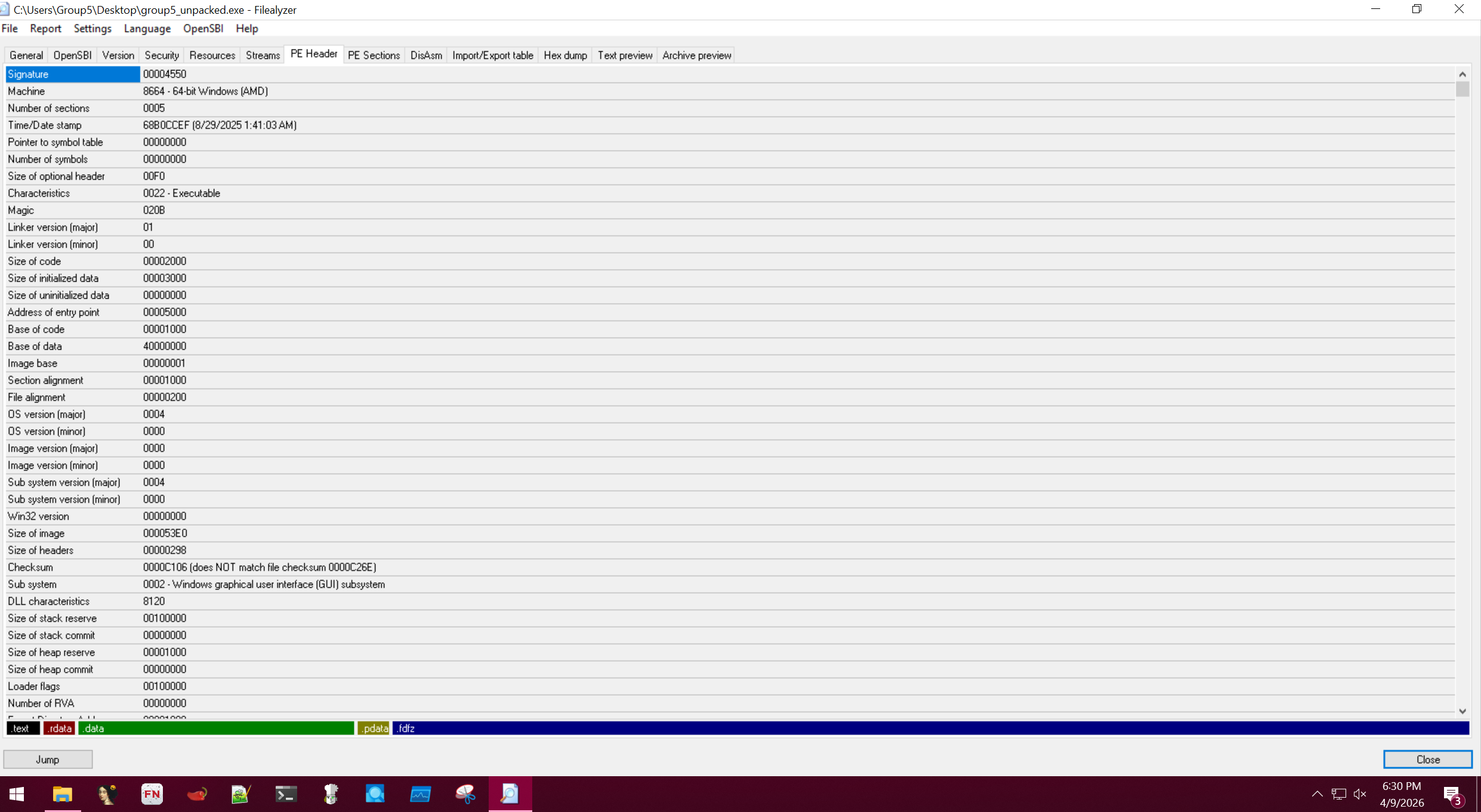
Task: Open the Report menu
Action: coord(45,28)
